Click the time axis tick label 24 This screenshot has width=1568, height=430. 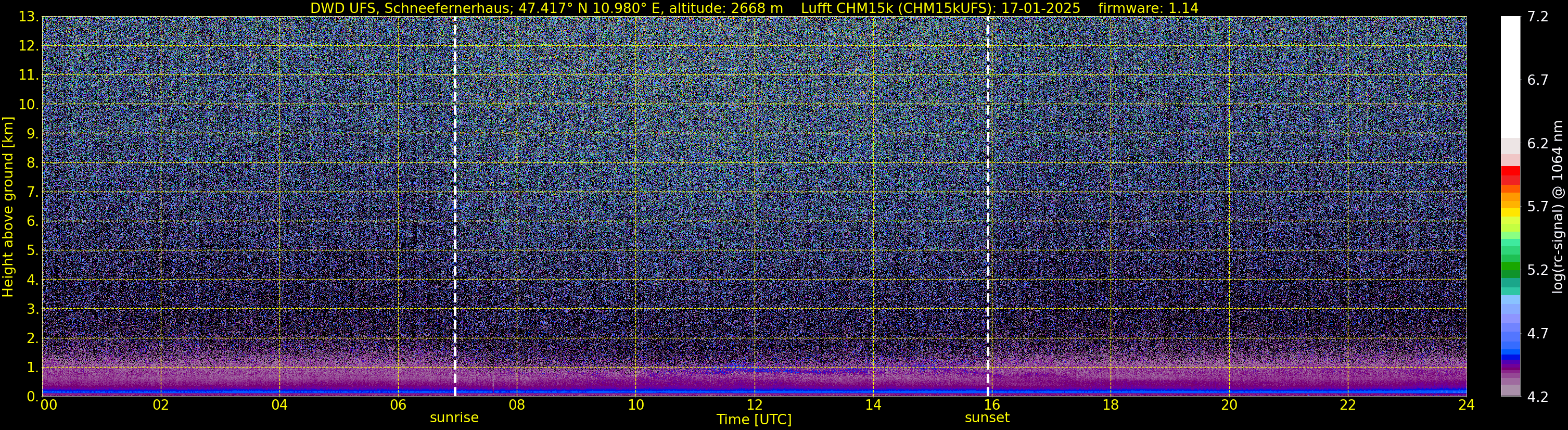tap(1467, 405)
